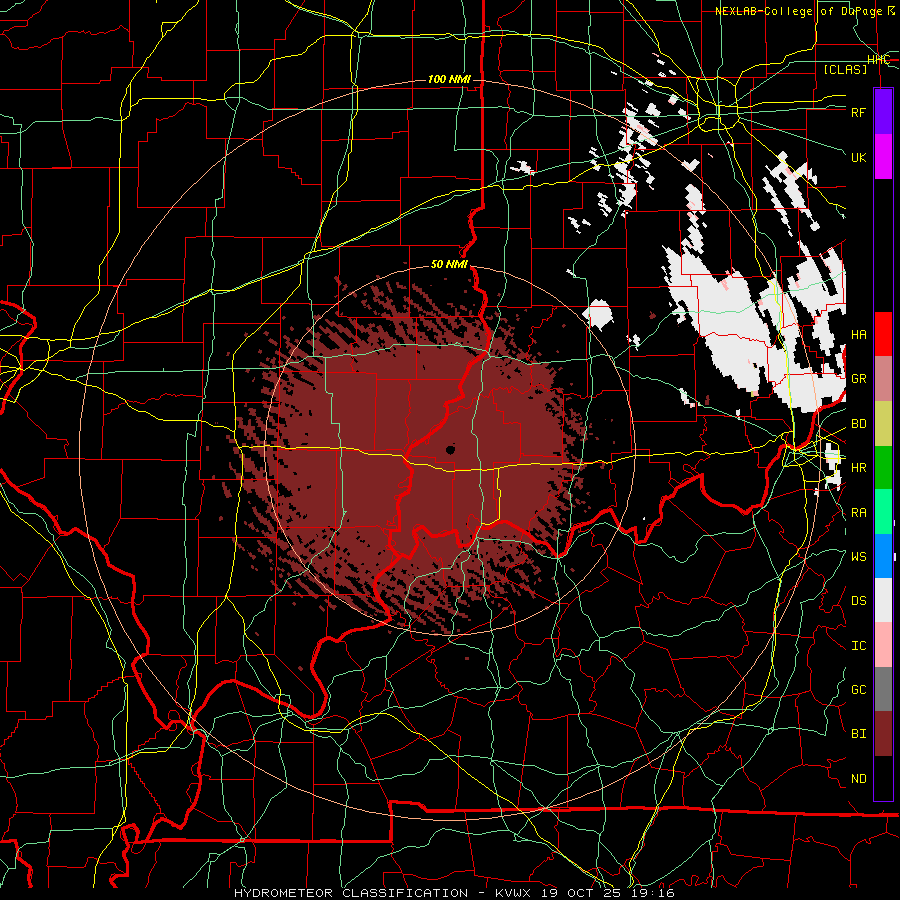Click the HYDROMETEOR CLASSIFICATION title text
900x900 pixels.
tap(351, 893)
